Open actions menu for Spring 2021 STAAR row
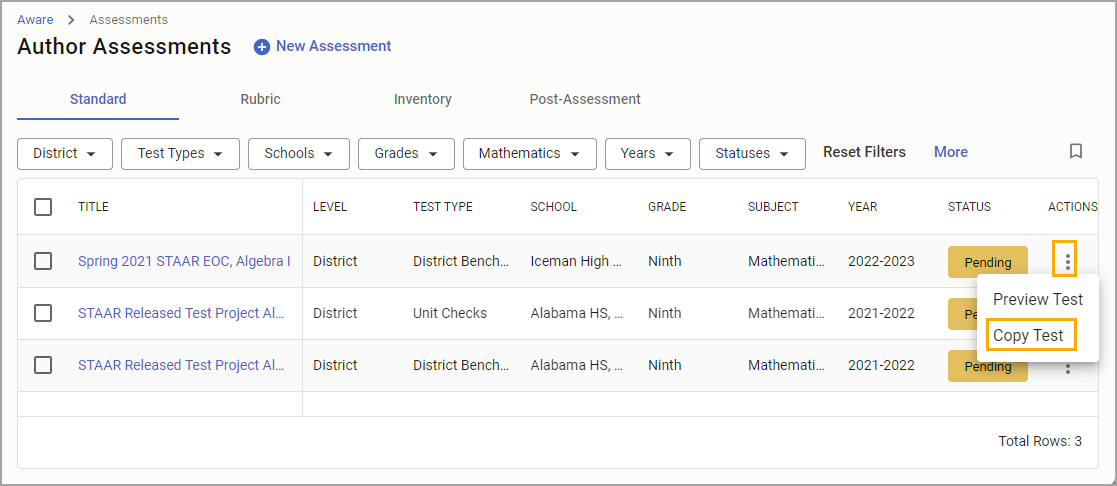 1067,262
